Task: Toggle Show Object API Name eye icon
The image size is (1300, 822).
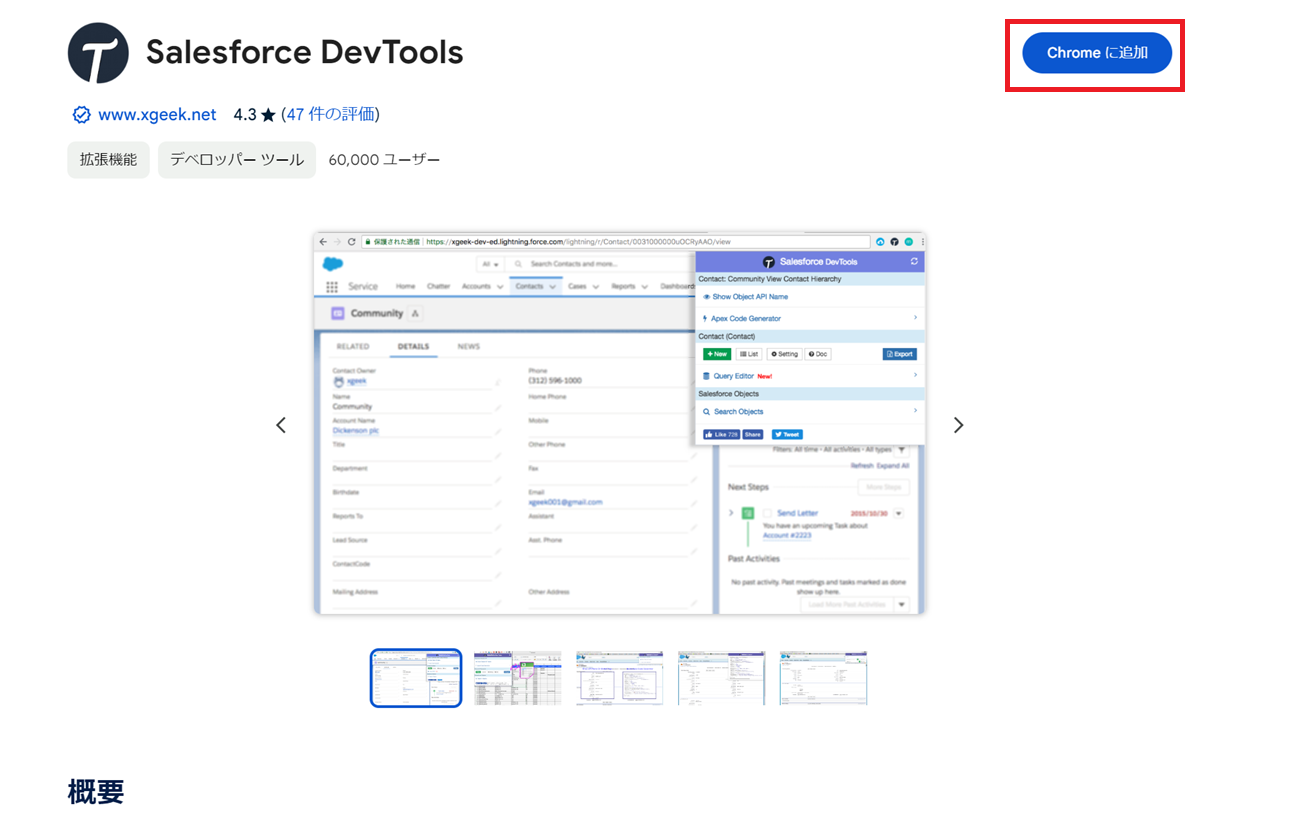Action: click(x=705, y=297)
